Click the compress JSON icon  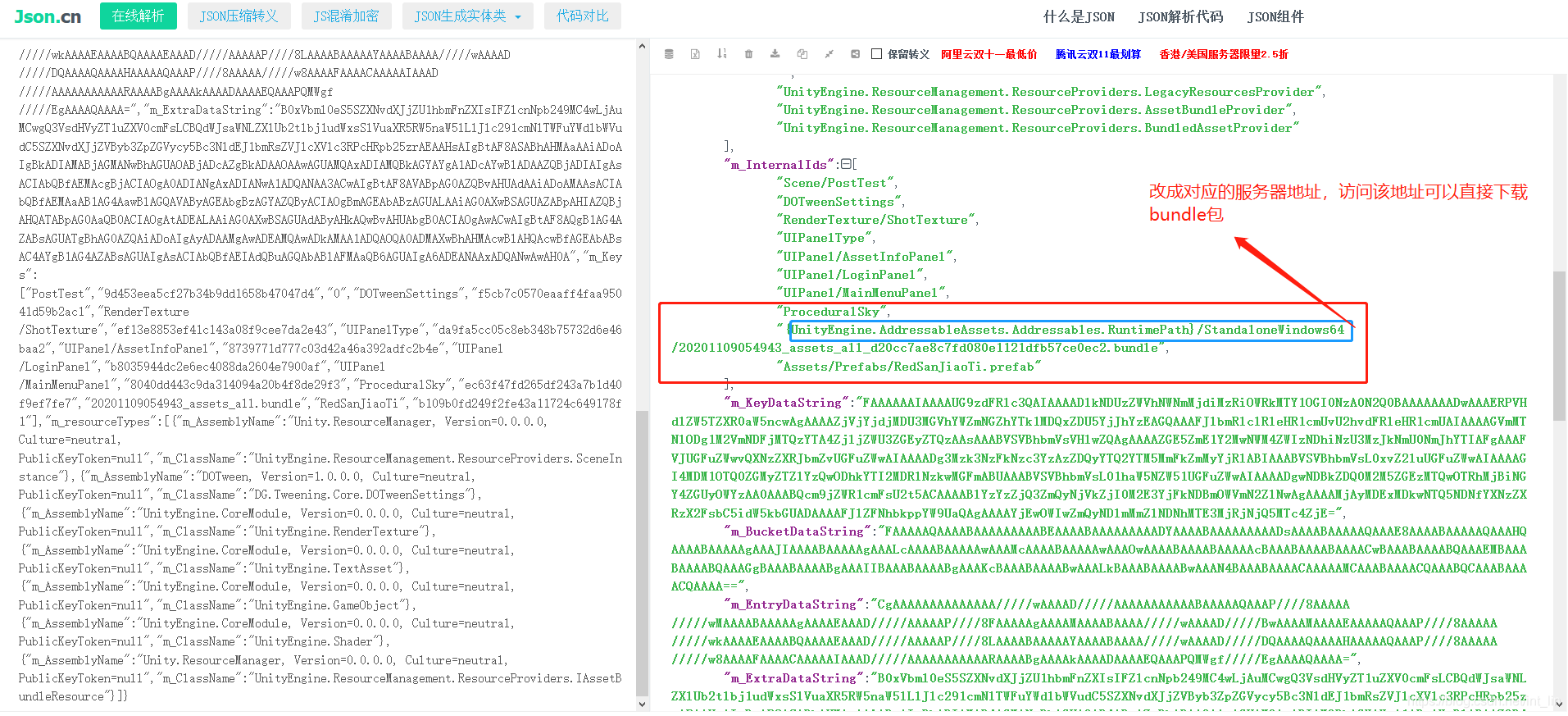(829, 54)
